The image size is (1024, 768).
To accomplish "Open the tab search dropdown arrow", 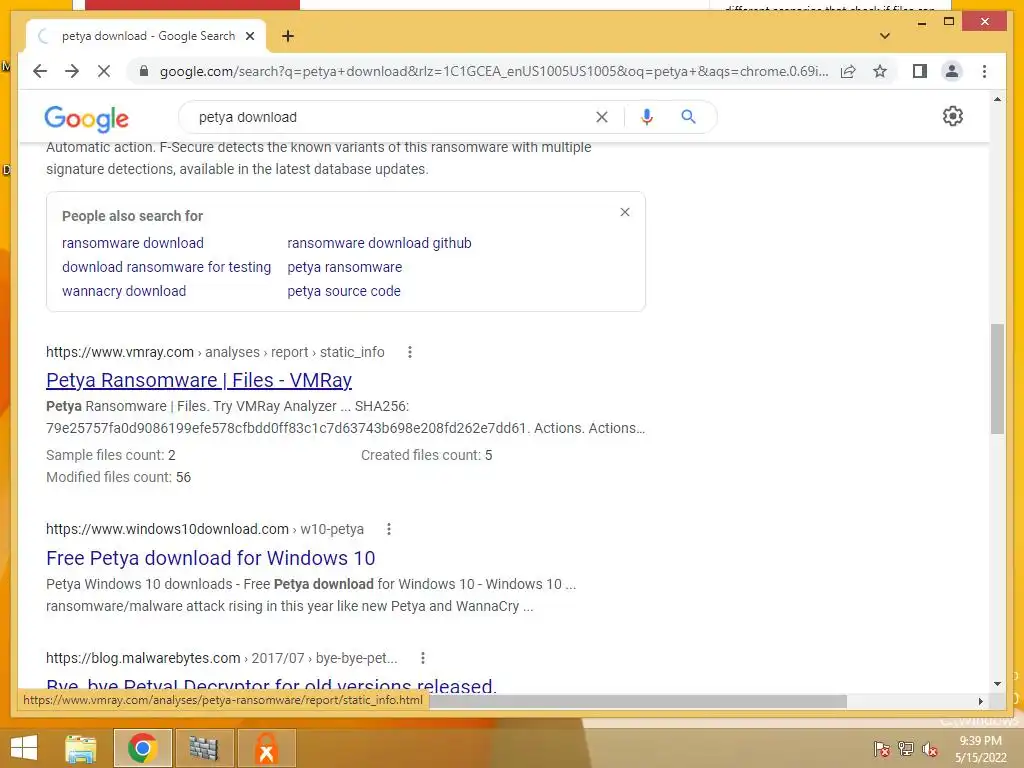I will coord(885,36).
